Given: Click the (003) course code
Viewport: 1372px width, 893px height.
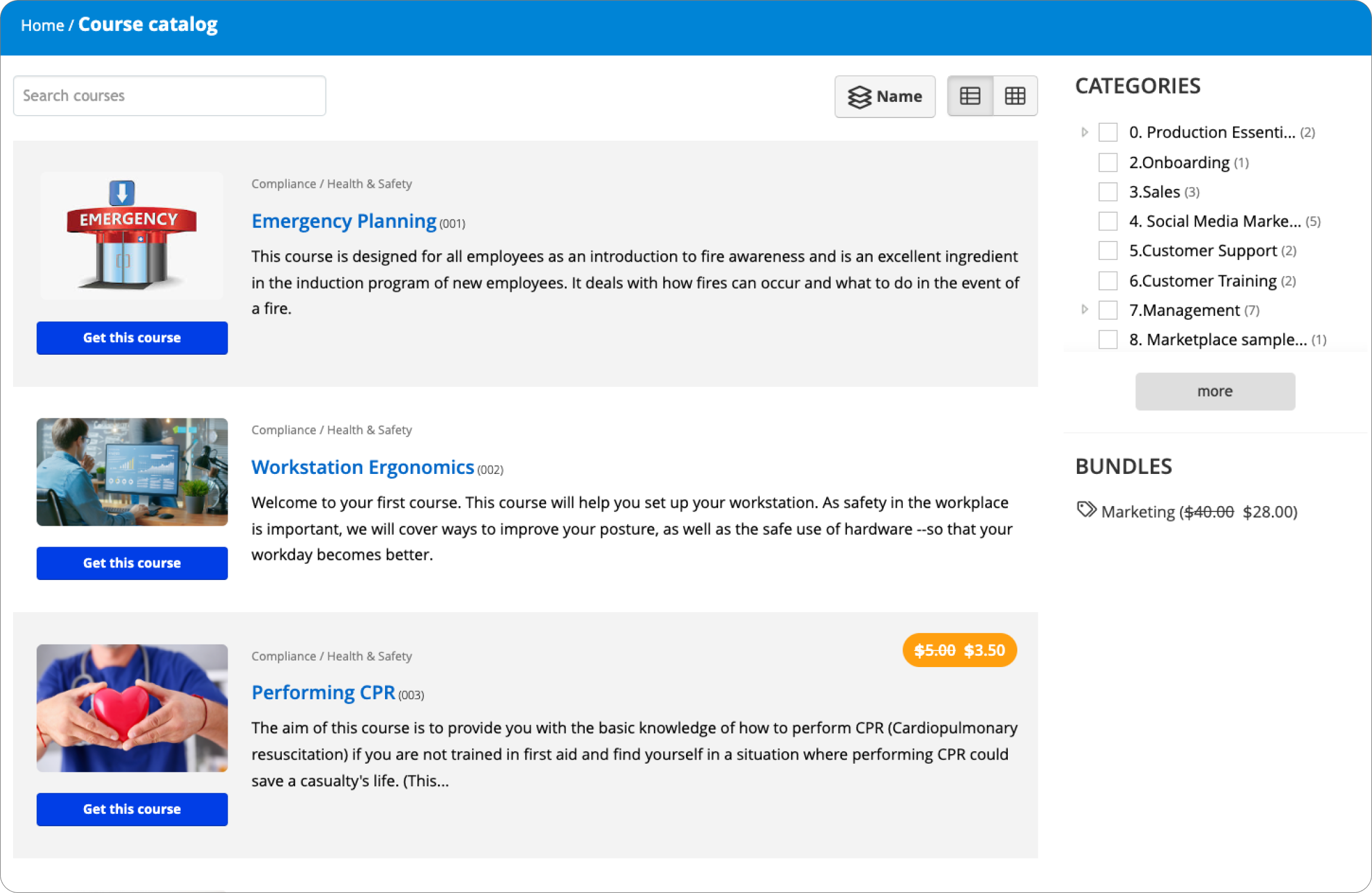Looking at the screenshot, I should tap(411, 695).
